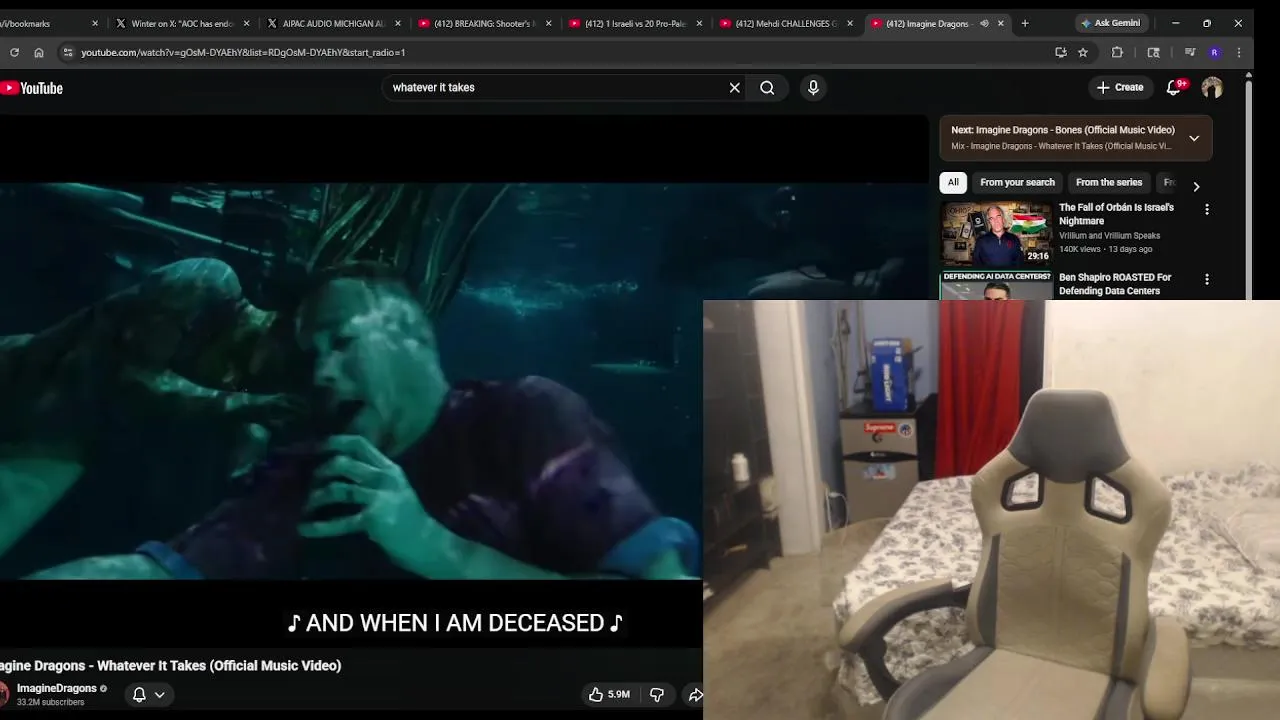Close the 'Mehdi CHALLENGES' tab

click(x=851, y=23)
